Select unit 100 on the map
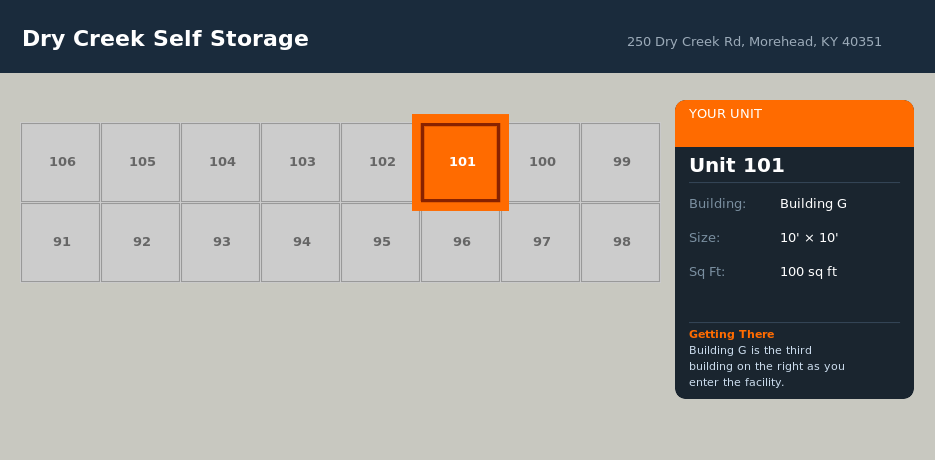Image resolution: width=935 pixels, height=460 pixels. [543, 162]
